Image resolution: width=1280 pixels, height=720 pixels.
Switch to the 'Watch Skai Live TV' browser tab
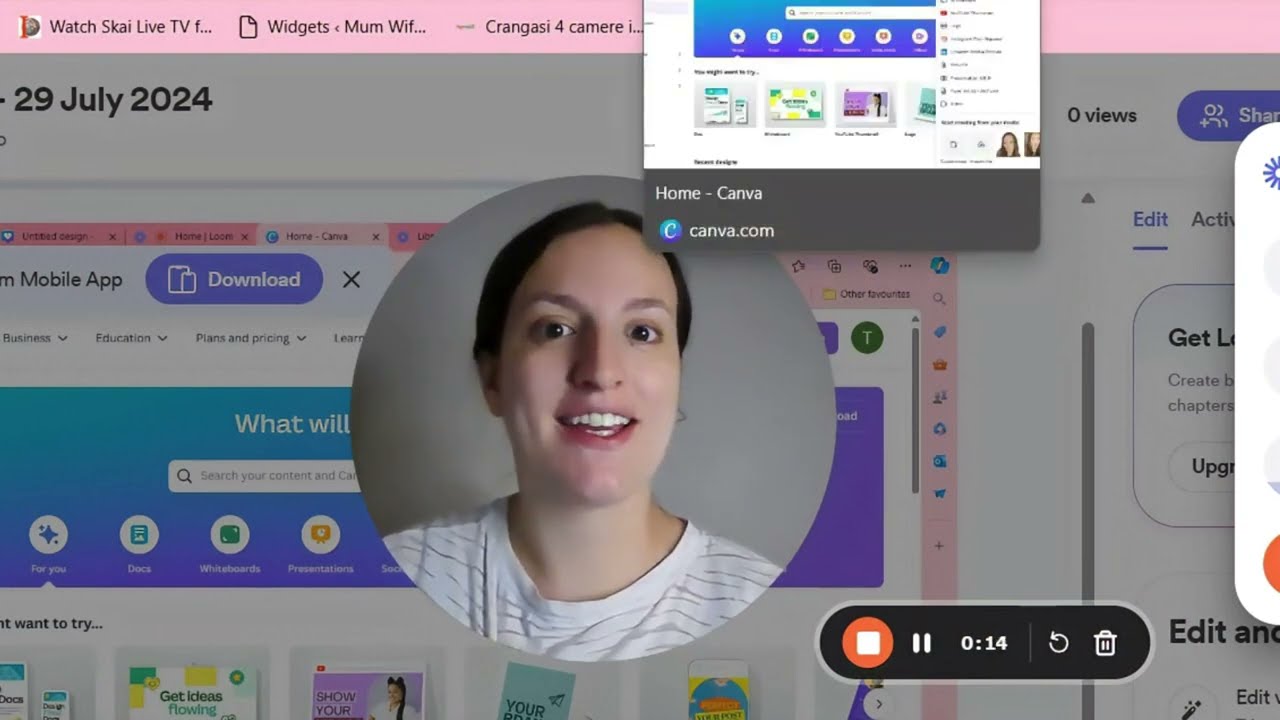click(117, 27)
